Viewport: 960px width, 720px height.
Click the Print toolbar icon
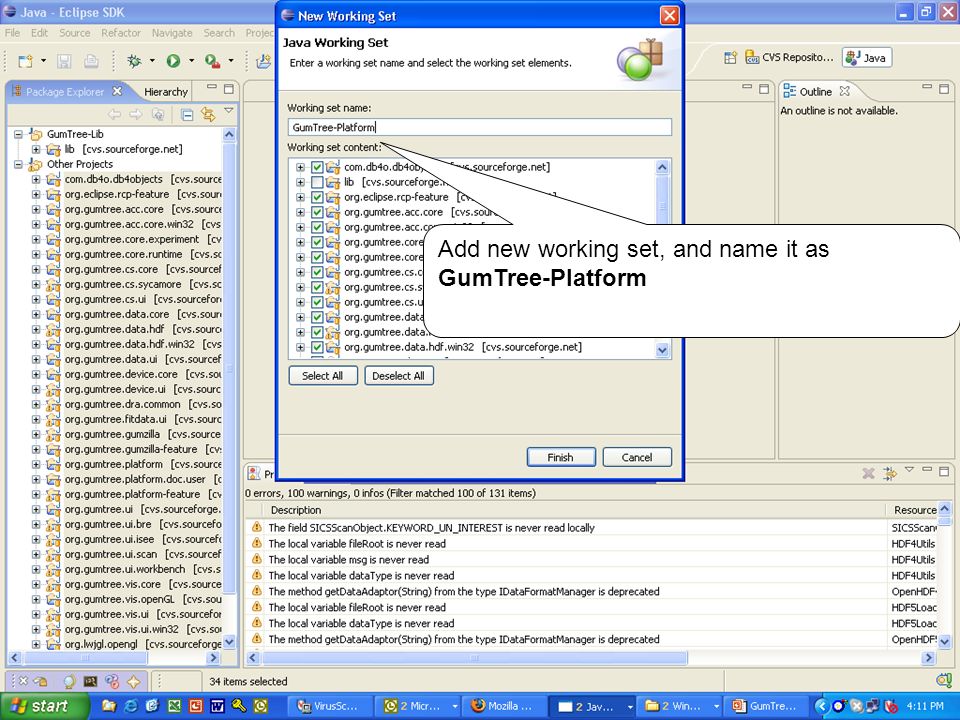(91, 61)
